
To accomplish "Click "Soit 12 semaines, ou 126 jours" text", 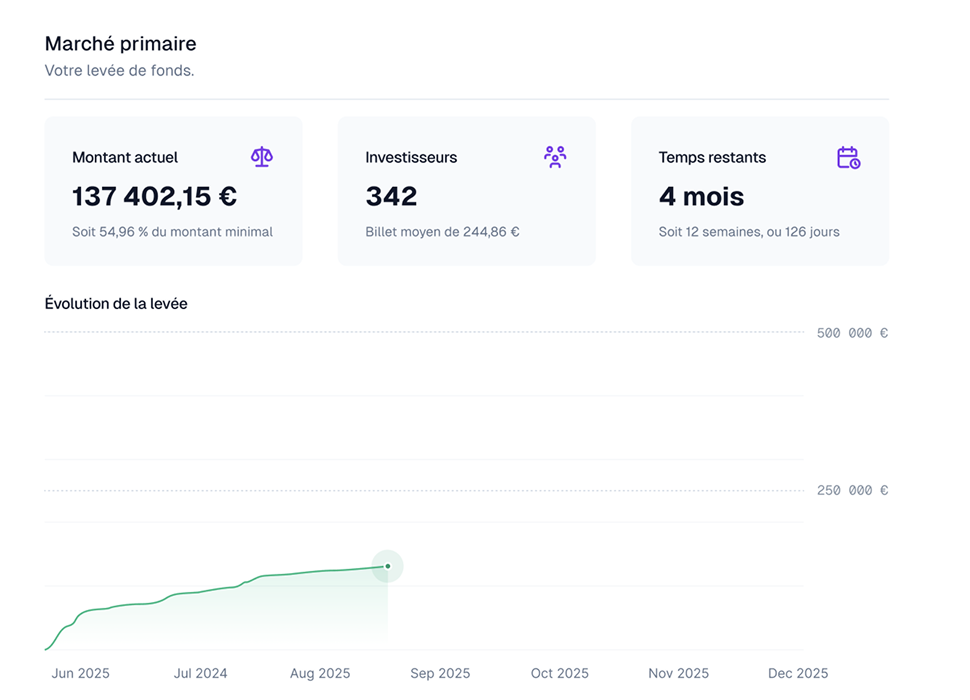I will 749,232.
